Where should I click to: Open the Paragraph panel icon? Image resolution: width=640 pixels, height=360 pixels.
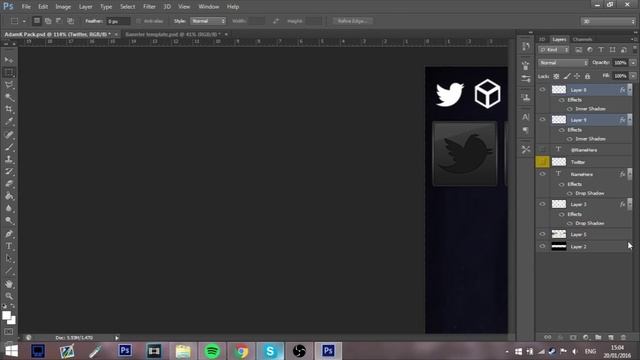coord(526,130)
